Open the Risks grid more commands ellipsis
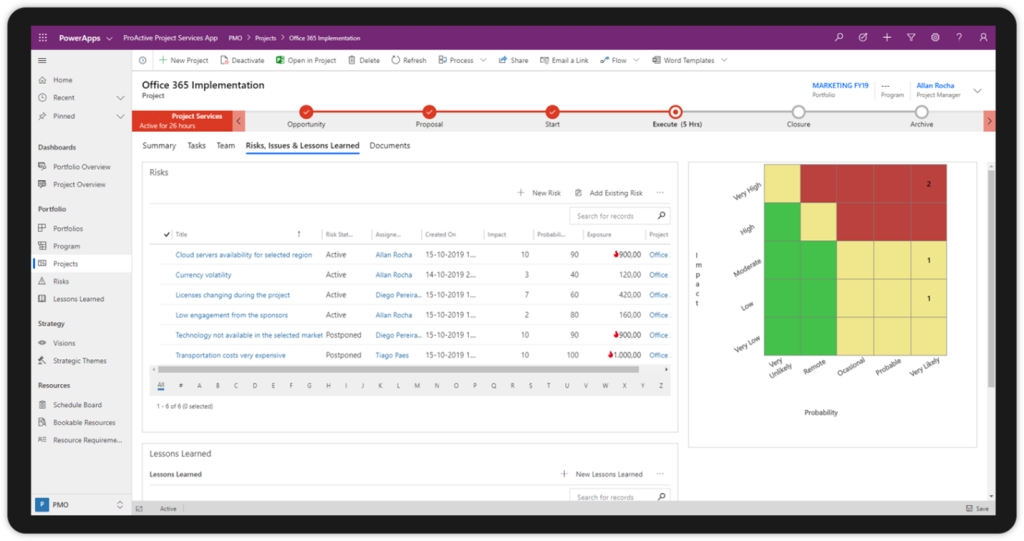The height and width of the screenshot is (541, 1024). click(660, 193)
